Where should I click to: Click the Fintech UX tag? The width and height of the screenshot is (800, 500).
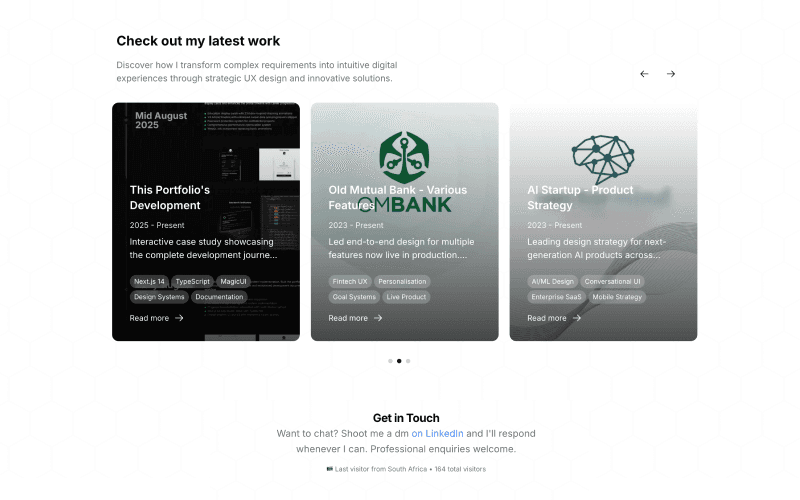click(350, 282)
